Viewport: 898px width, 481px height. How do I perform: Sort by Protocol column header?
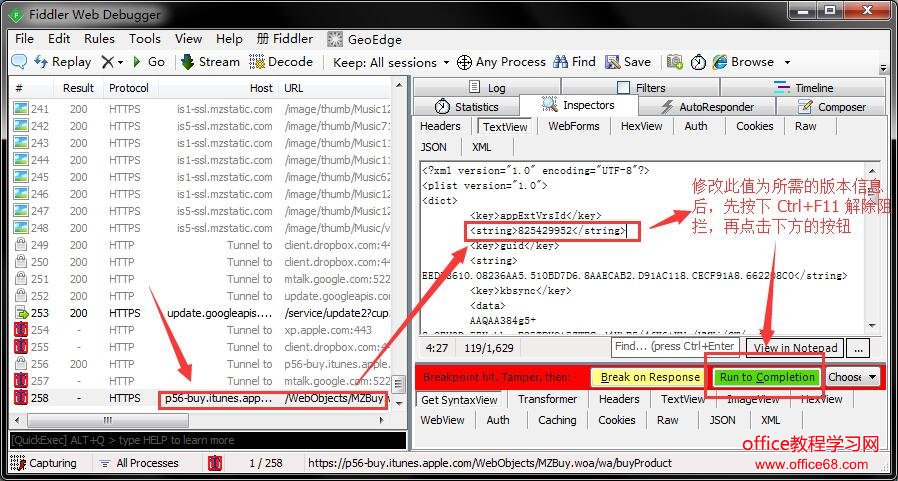tap(129, 88)
